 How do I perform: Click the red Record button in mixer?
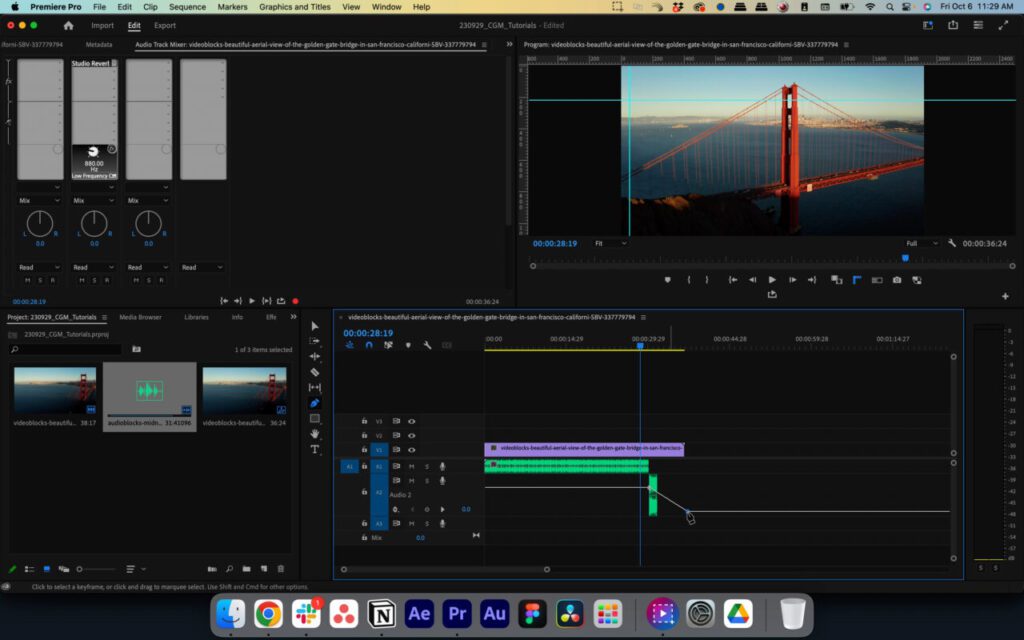(x=295, y=301)
